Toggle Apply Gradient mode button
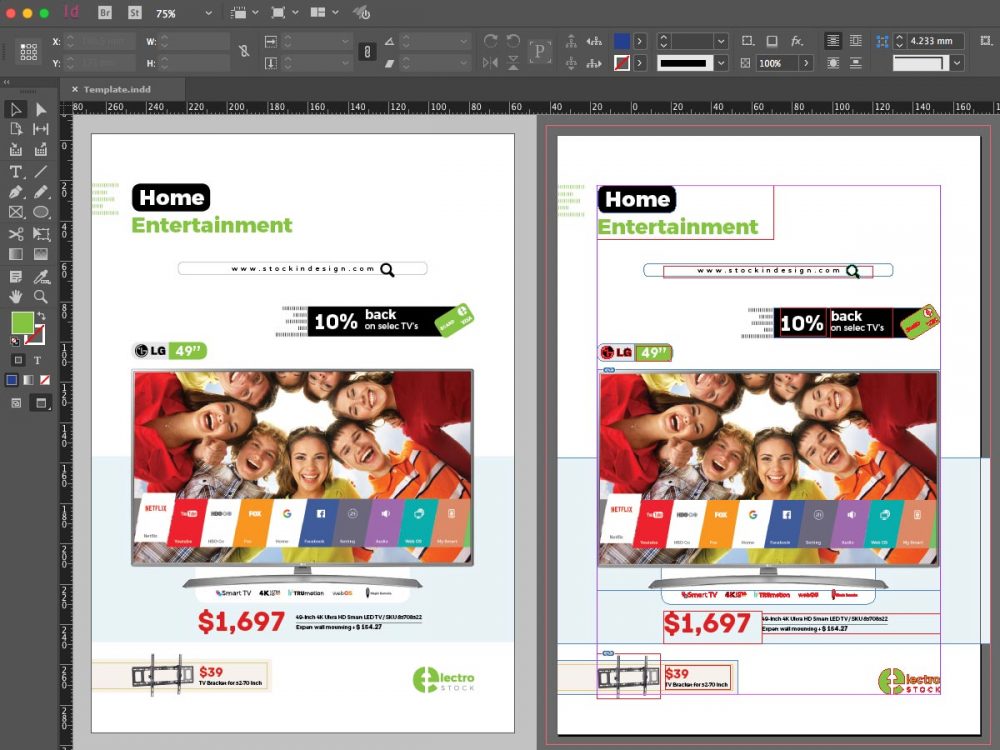 point(28,380)
